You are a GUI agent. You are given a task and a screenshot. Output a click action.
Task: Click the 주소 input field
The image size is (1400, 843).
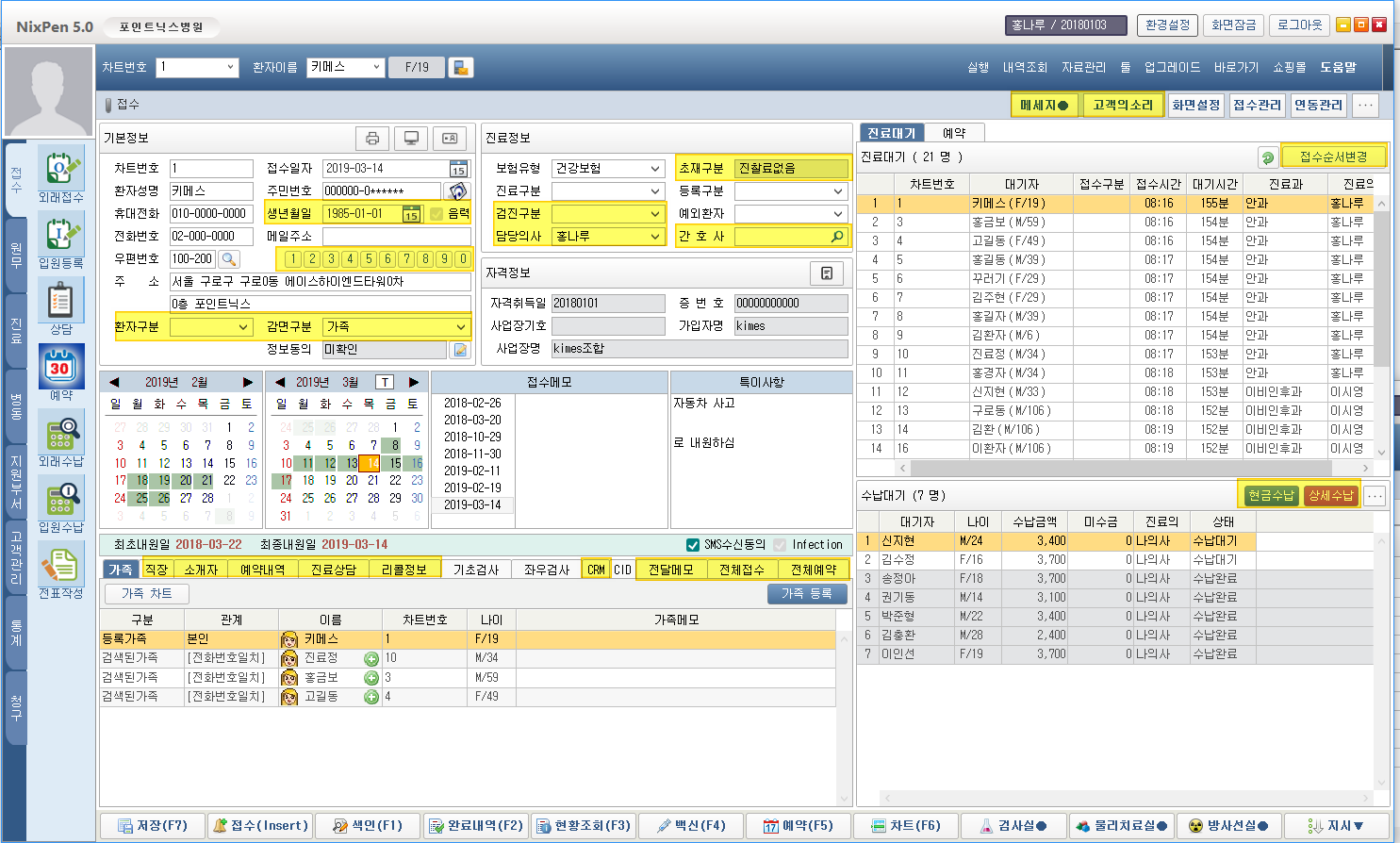(x=320, y=282)
